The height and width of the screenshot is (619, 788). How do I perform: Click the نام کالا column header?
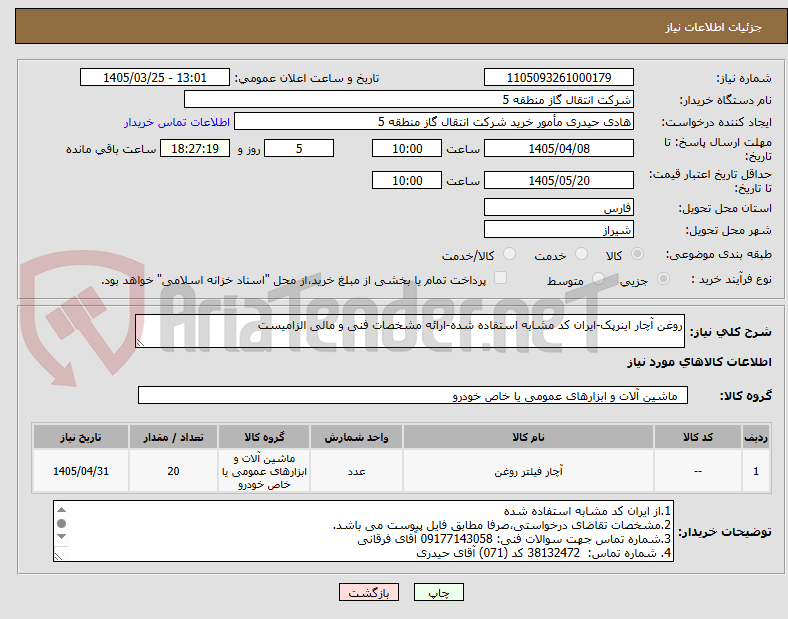tap(528, 437)
